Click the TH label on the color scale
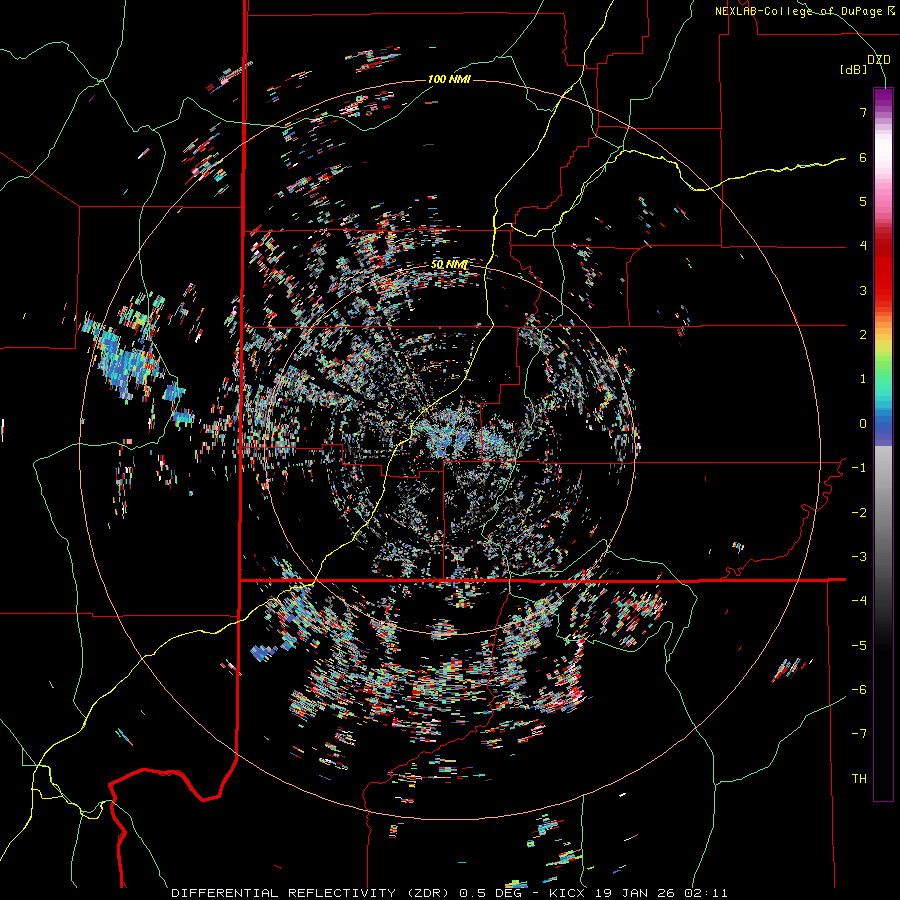This screenshot has width=900, height=900. (859, 779)
